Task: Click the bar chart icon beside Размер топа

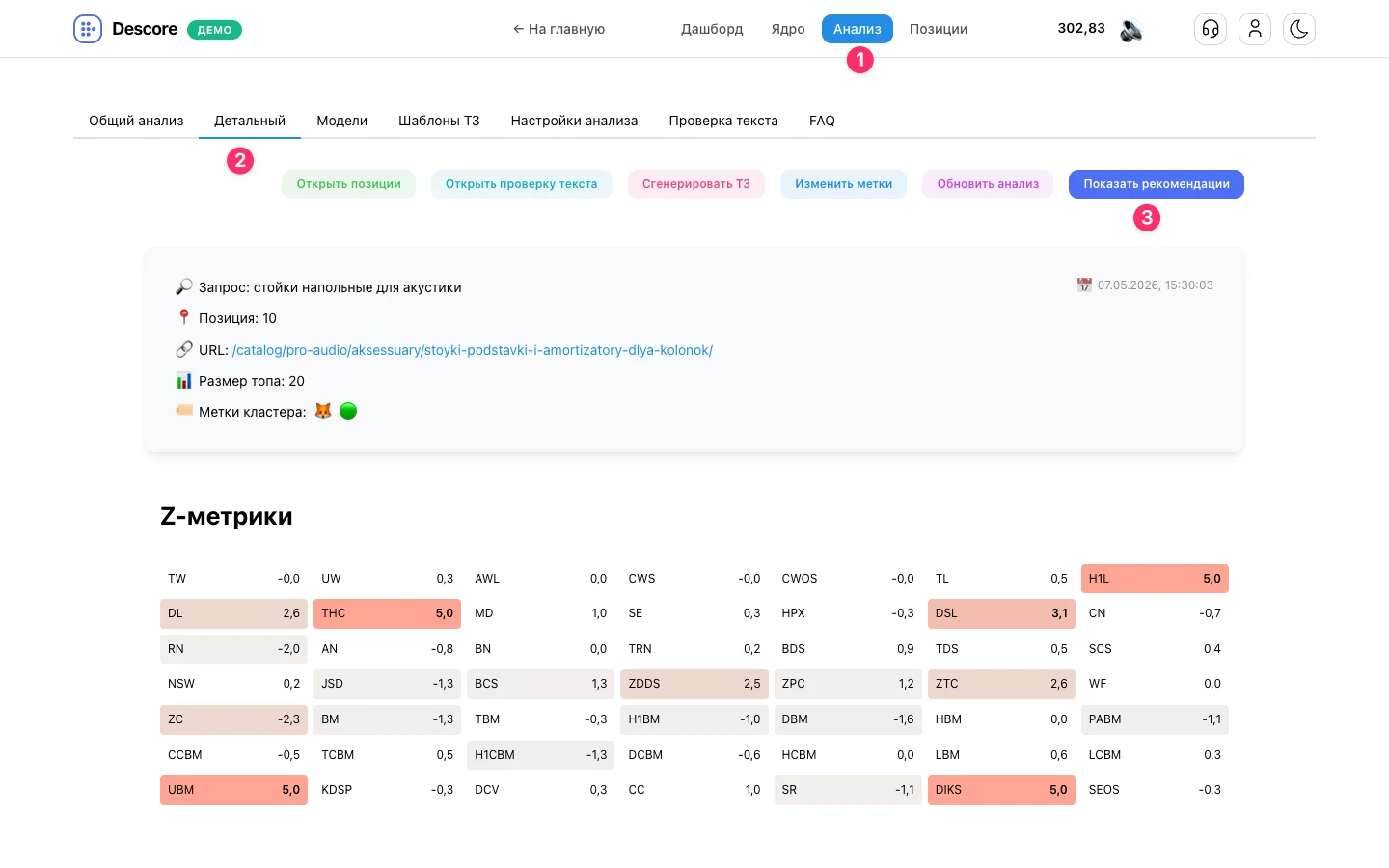Action: 184,380
